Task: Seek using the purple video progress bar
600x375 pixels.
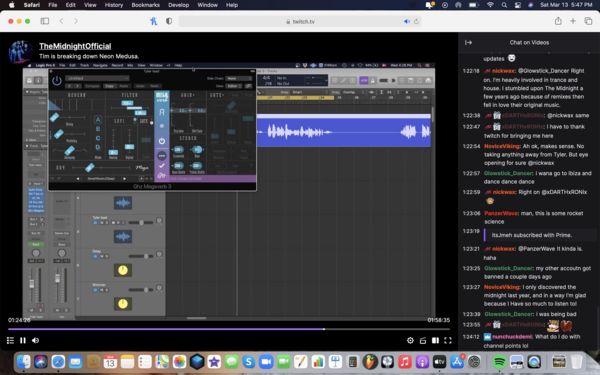Action: (x=229, y=329)
